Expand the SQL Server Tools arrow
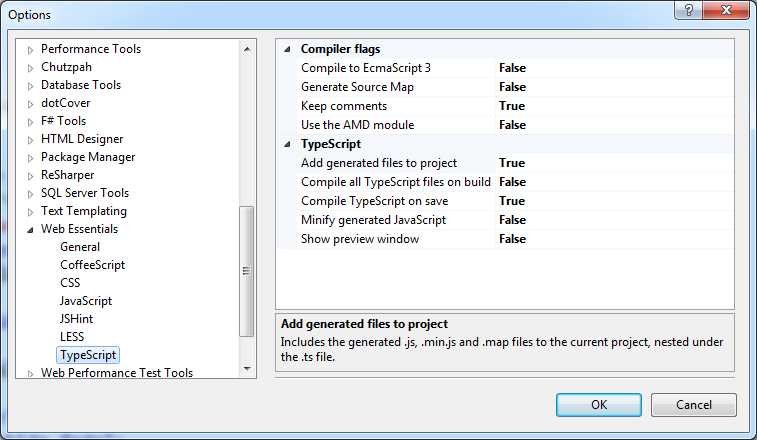757x440 pixels. click(x=30, y=194)
